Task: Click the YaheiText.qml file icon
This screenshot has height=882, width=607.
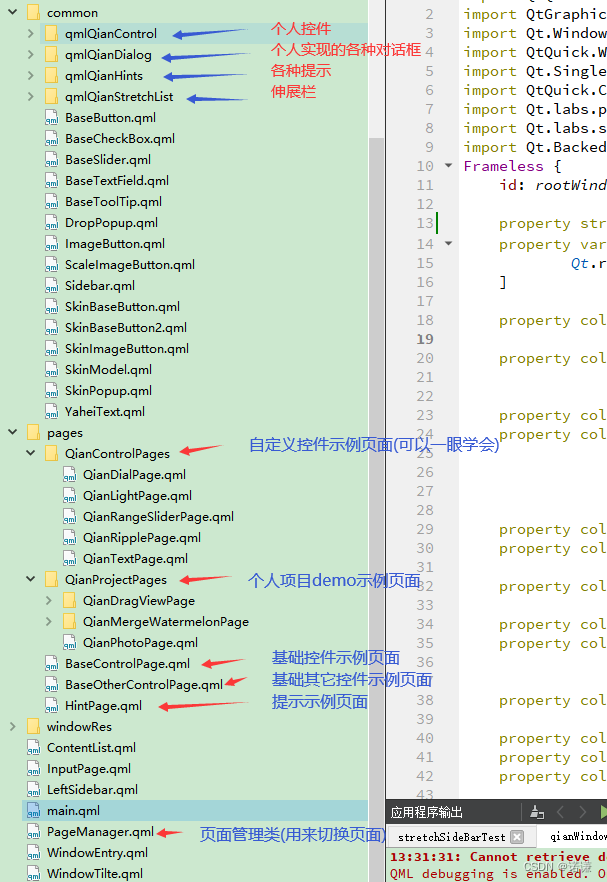Action: click(x=52, y=412)
